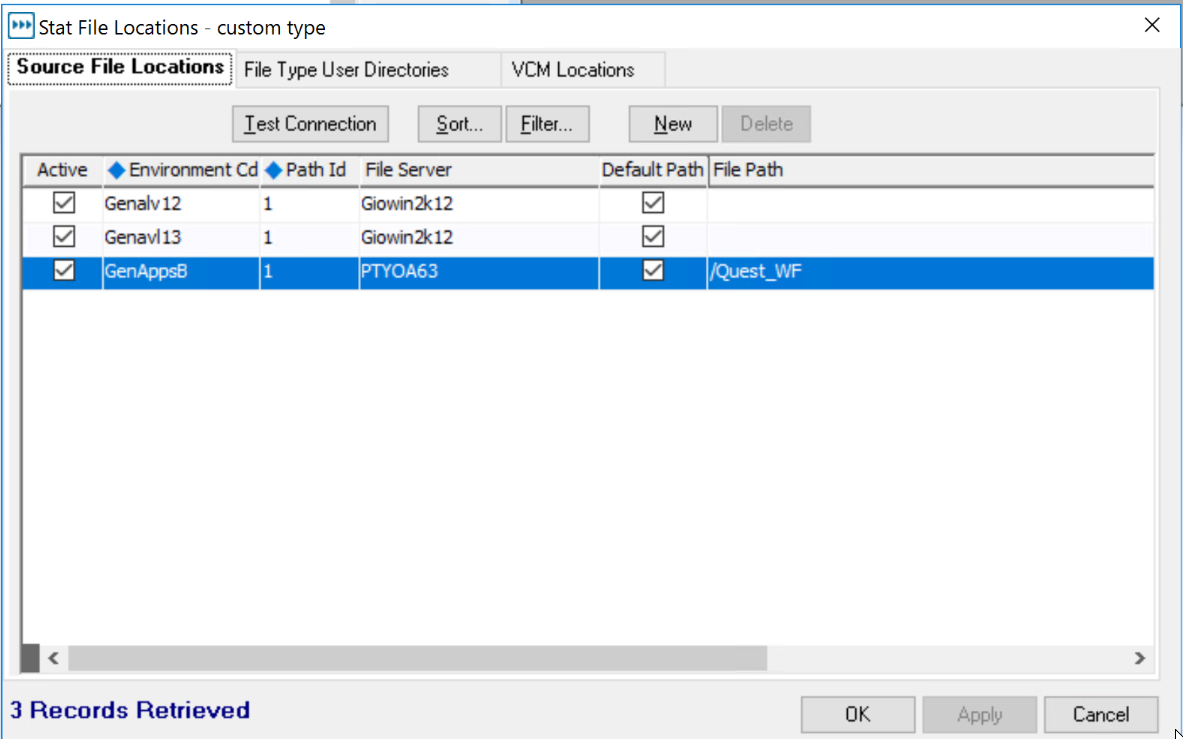The width and height of the screenshot is (1183, 739).
Task: Click New to add a record
Action: click(x=673, y=124)
